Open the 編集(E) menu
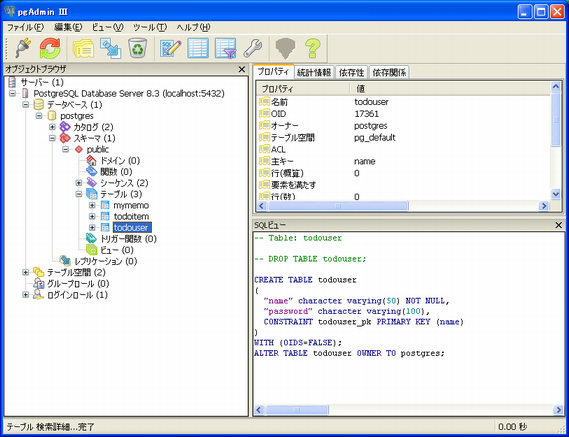This screenshot has height=437, width=569. pos(68,27)
